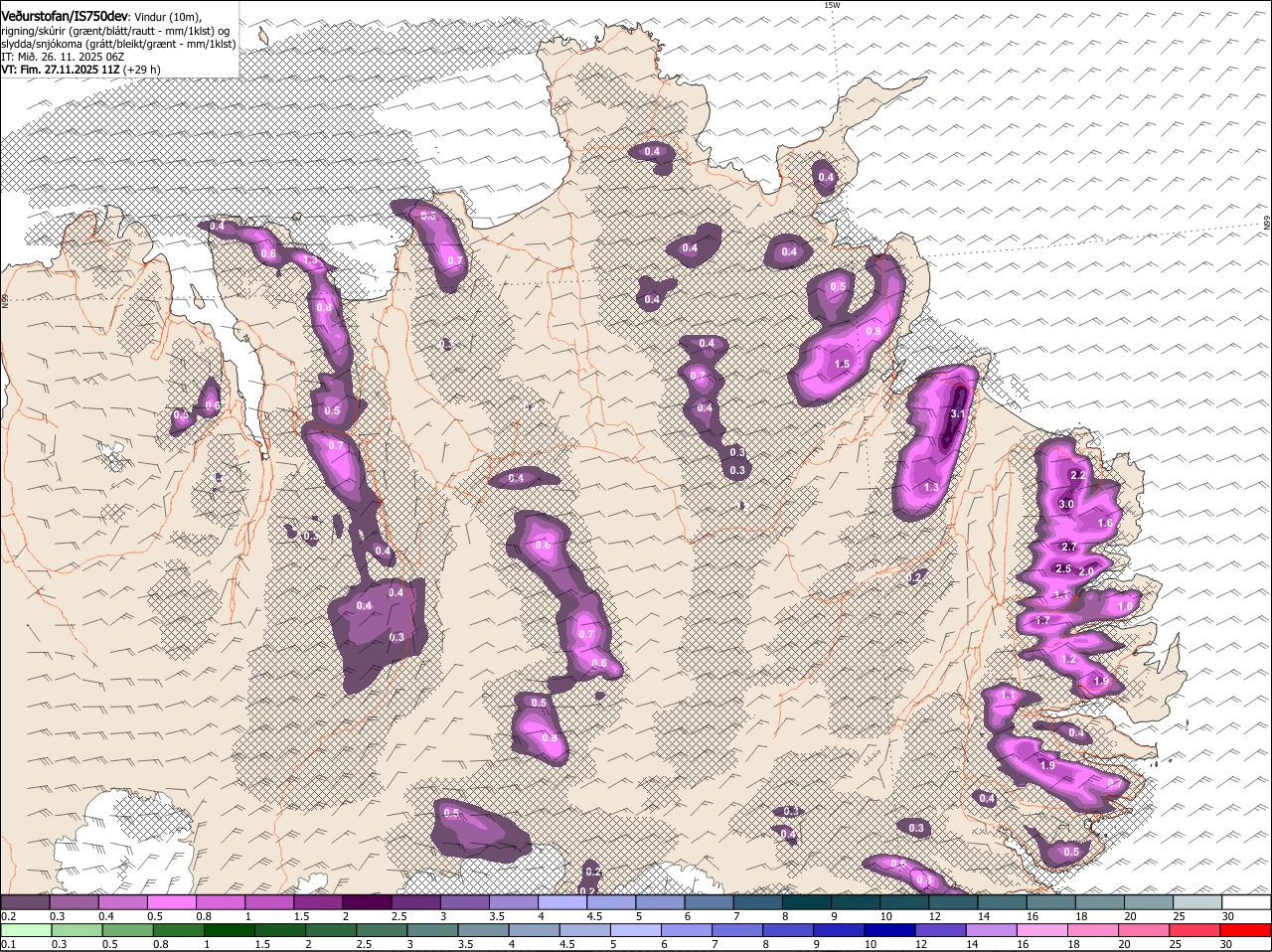1272x952 pixels.
Task: Click the 3.1 precipitation value on the map
Action: (x=958, y=414)
